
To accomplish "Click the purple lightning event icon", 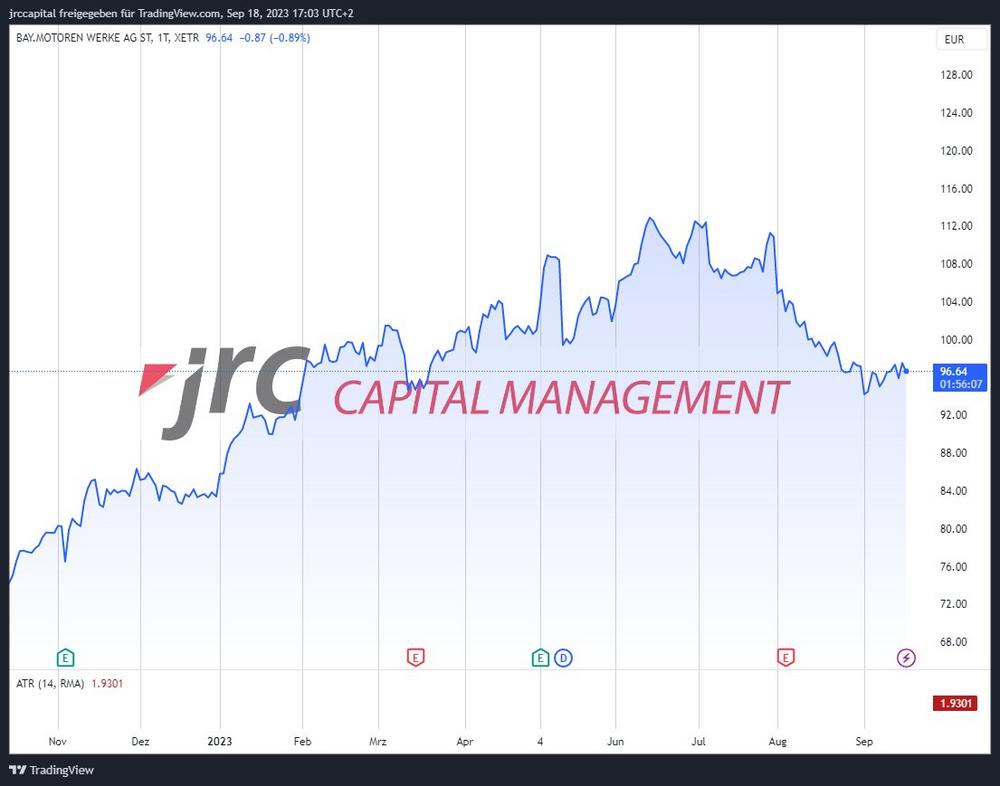I will pyautogui.click(x=906, y=657).
